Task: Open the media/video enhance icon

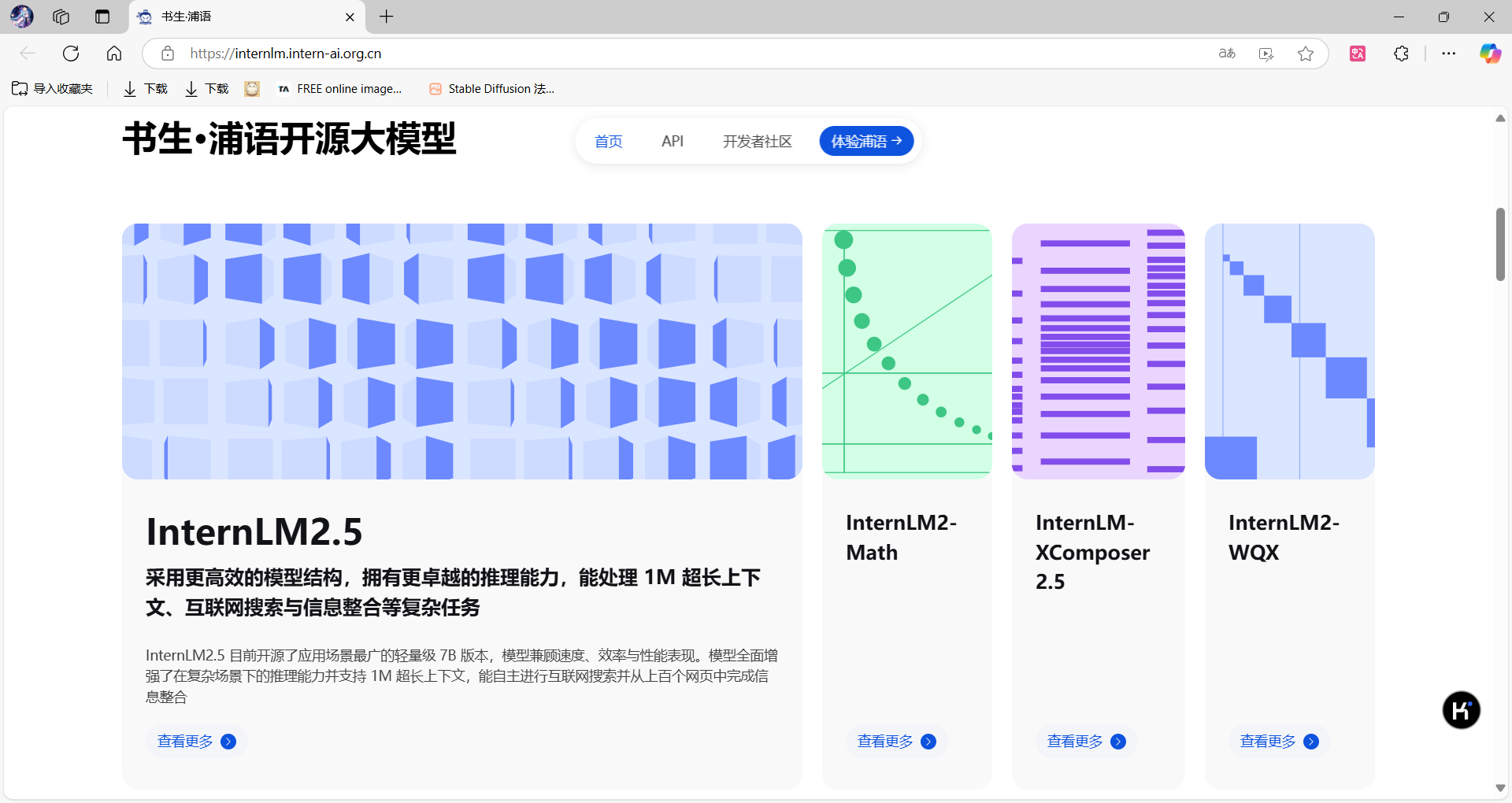Action: 1266,54
